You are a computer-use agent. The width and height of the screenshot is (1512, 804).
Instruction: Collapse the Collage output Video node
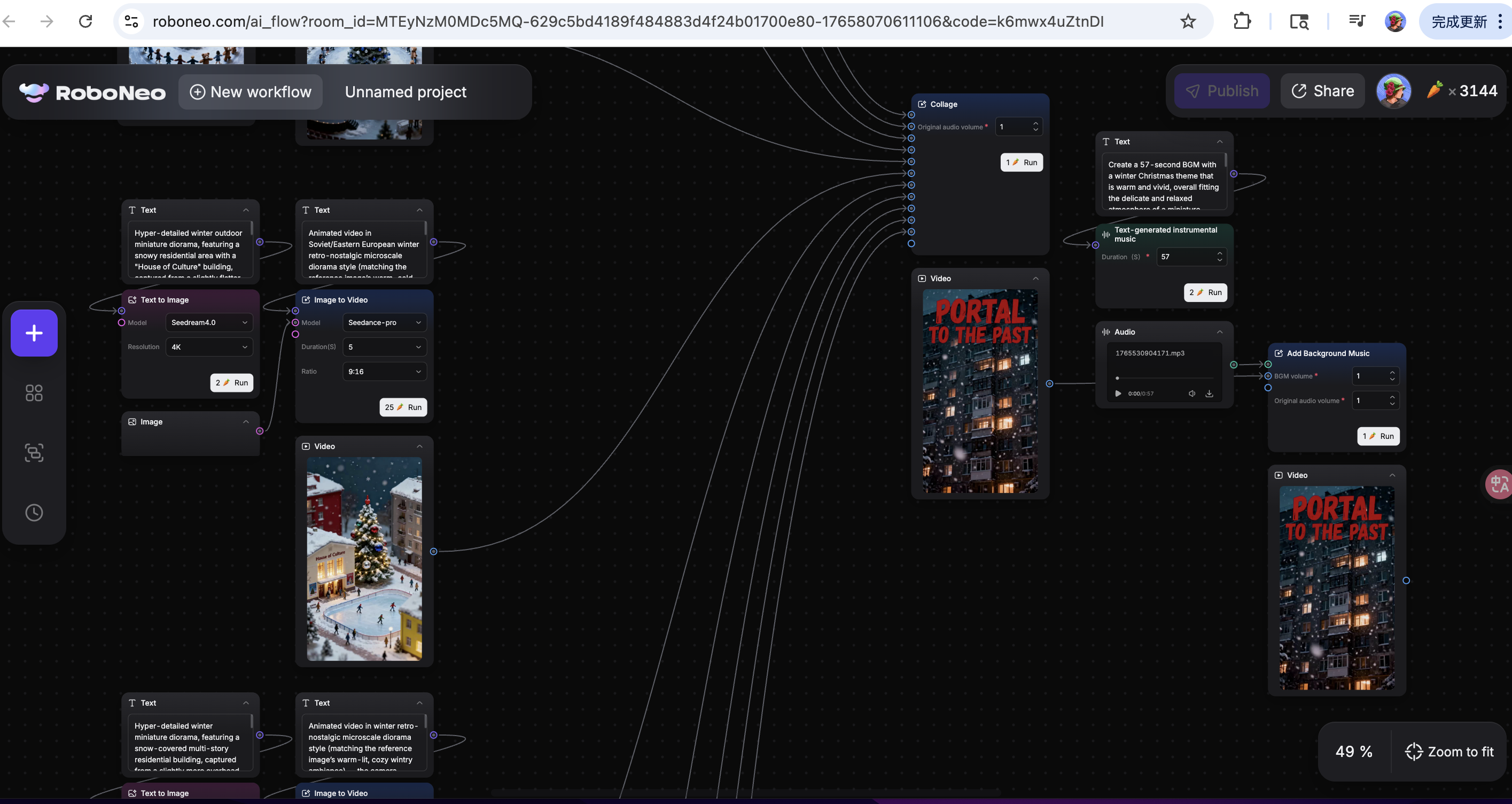pos(1035,279)
